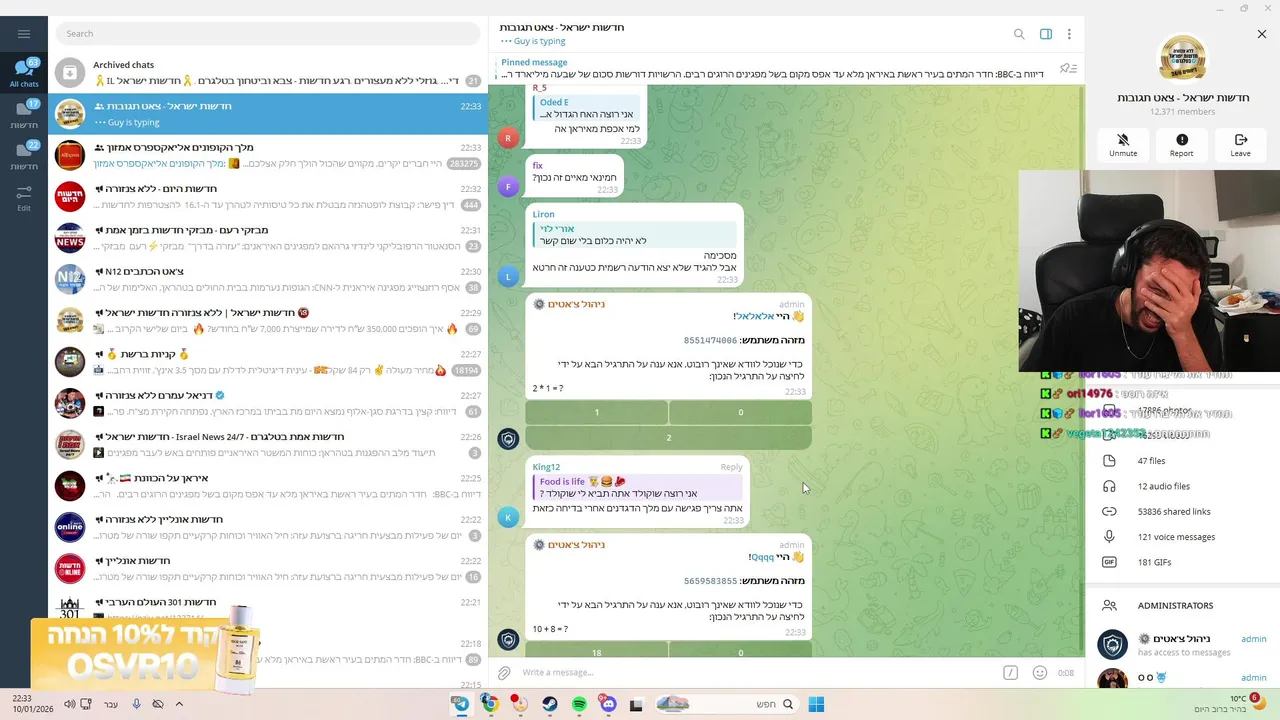The width and height of the screenshot is (1280, 720).
Task: Open avatar F of user fix
Action: coord(508,186)
